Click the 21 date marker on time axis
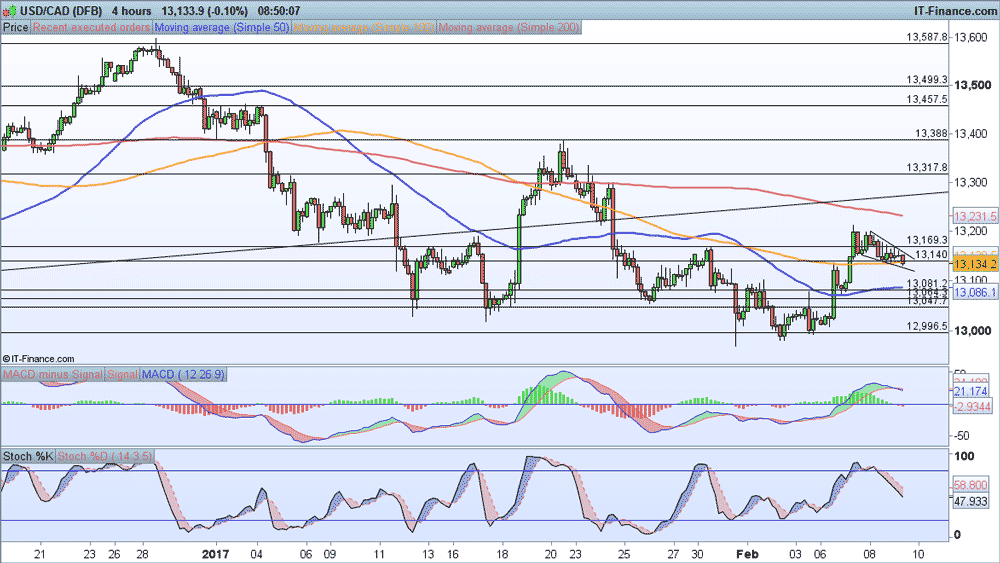Screen dimensions: 1000x563 coord(41,554)
